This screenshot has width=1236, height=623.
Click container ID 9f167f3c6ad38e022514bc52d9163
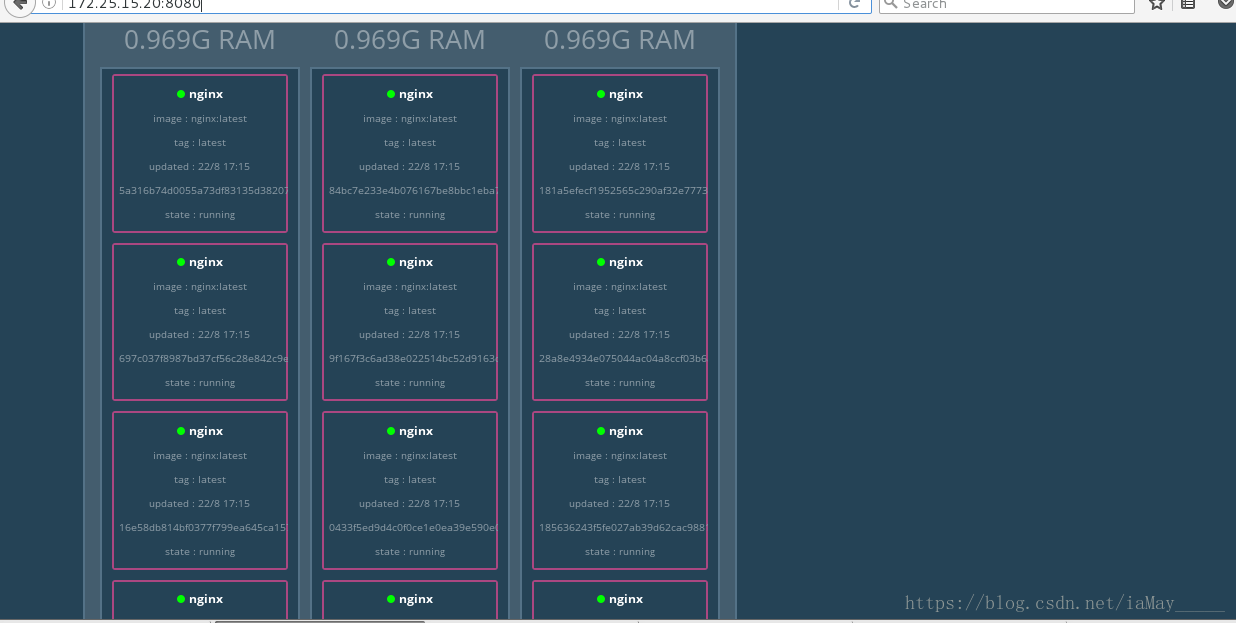point(412,358)
